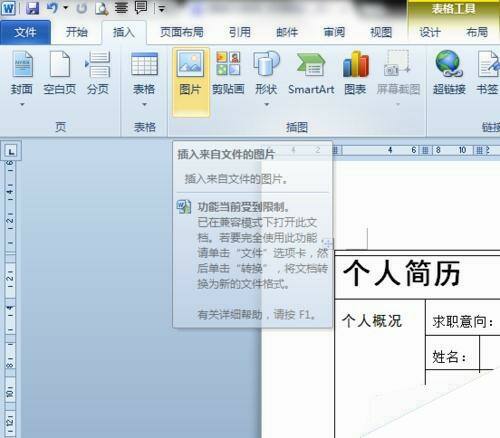This screenshot has width=500, height=438.
Task: Open the 邮件 (Mailings) tab
Action: tap(287, 32)
